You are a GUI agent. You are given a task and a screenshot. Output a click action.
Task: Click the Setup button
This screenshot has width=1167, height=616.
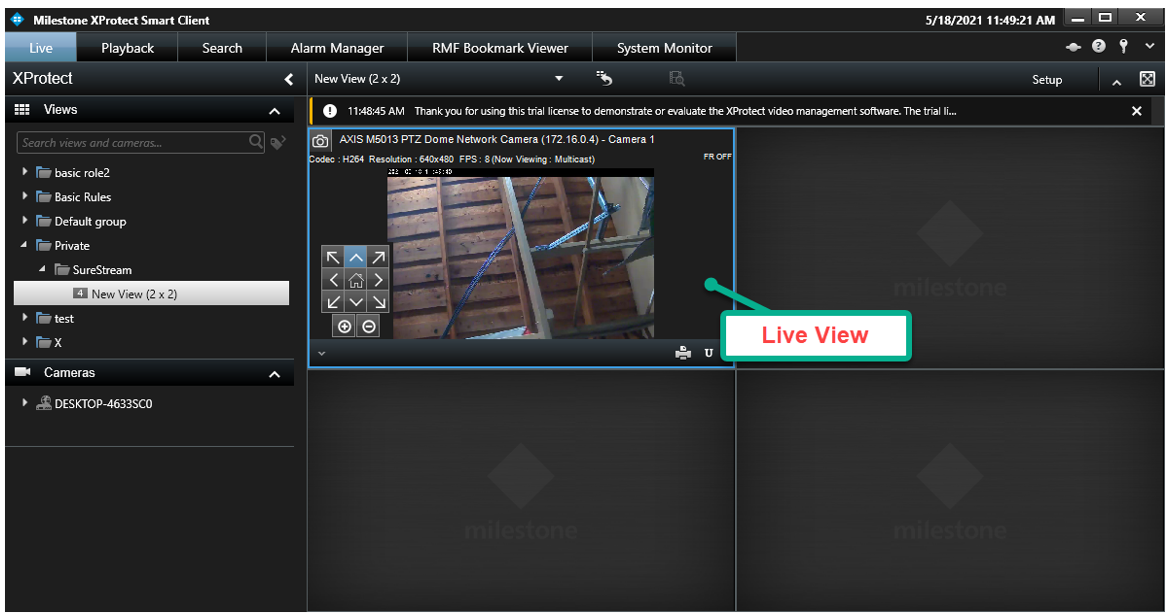[x=1047, y=80]
